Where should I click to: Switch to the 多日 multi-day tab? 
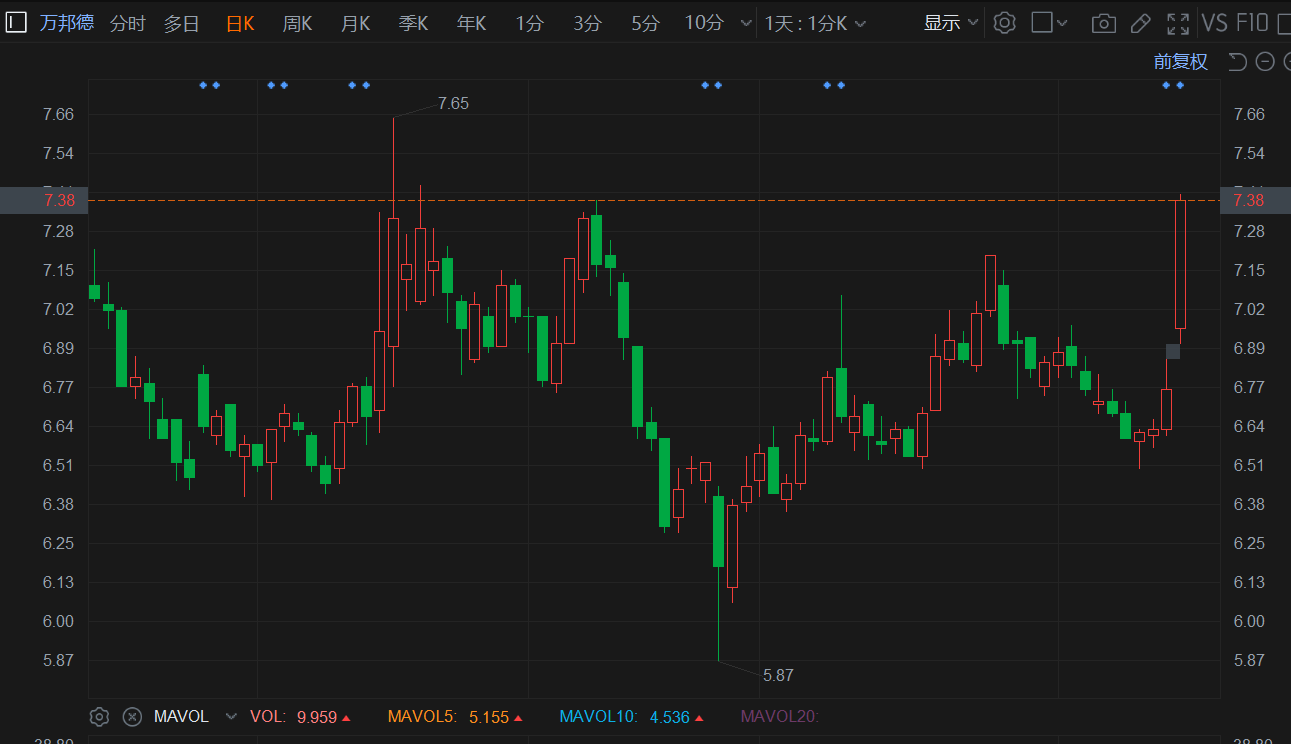point(182,23)
